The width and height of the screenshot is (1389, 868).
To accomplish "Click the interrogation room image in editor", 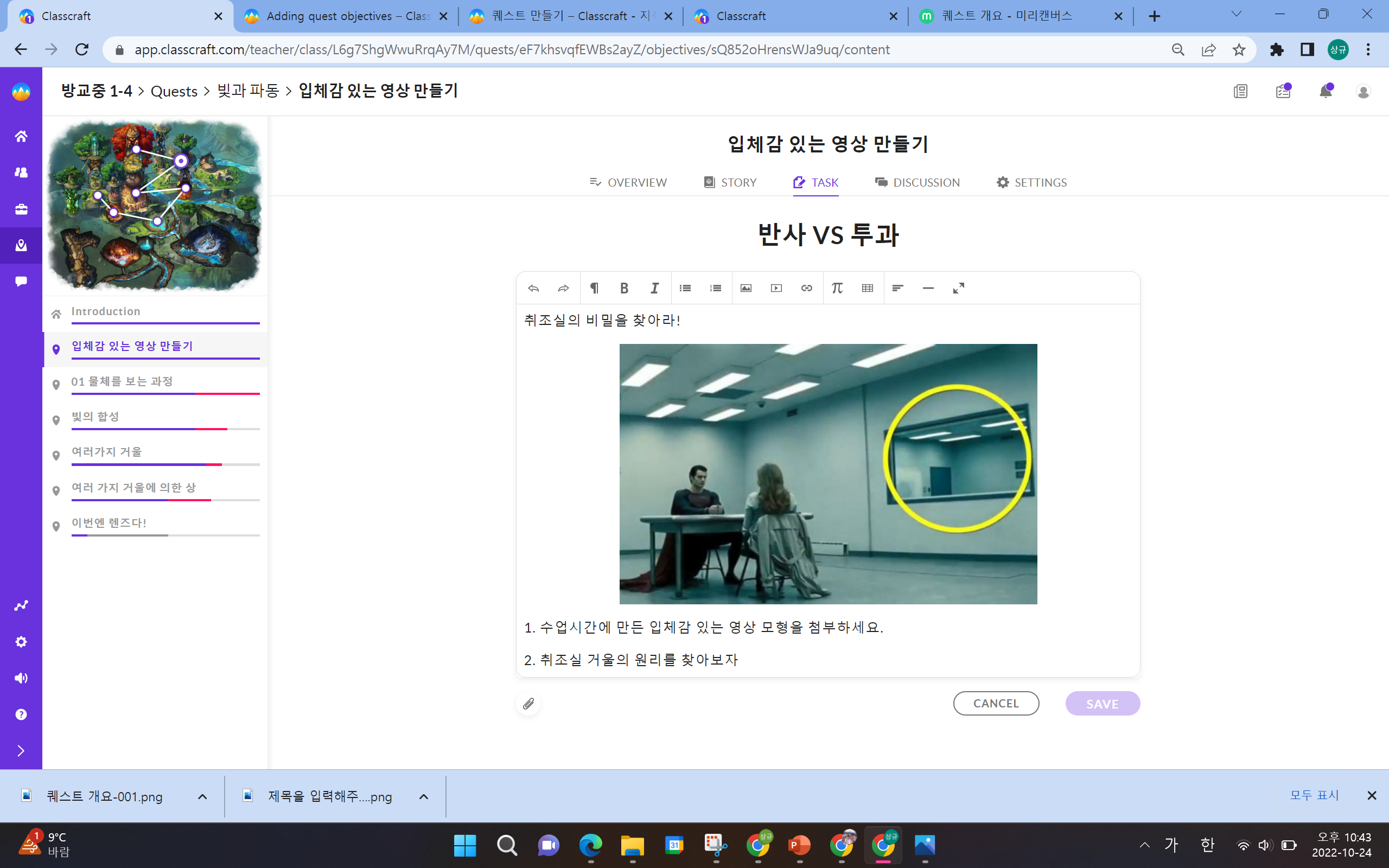I will click(x=828, y=474).
